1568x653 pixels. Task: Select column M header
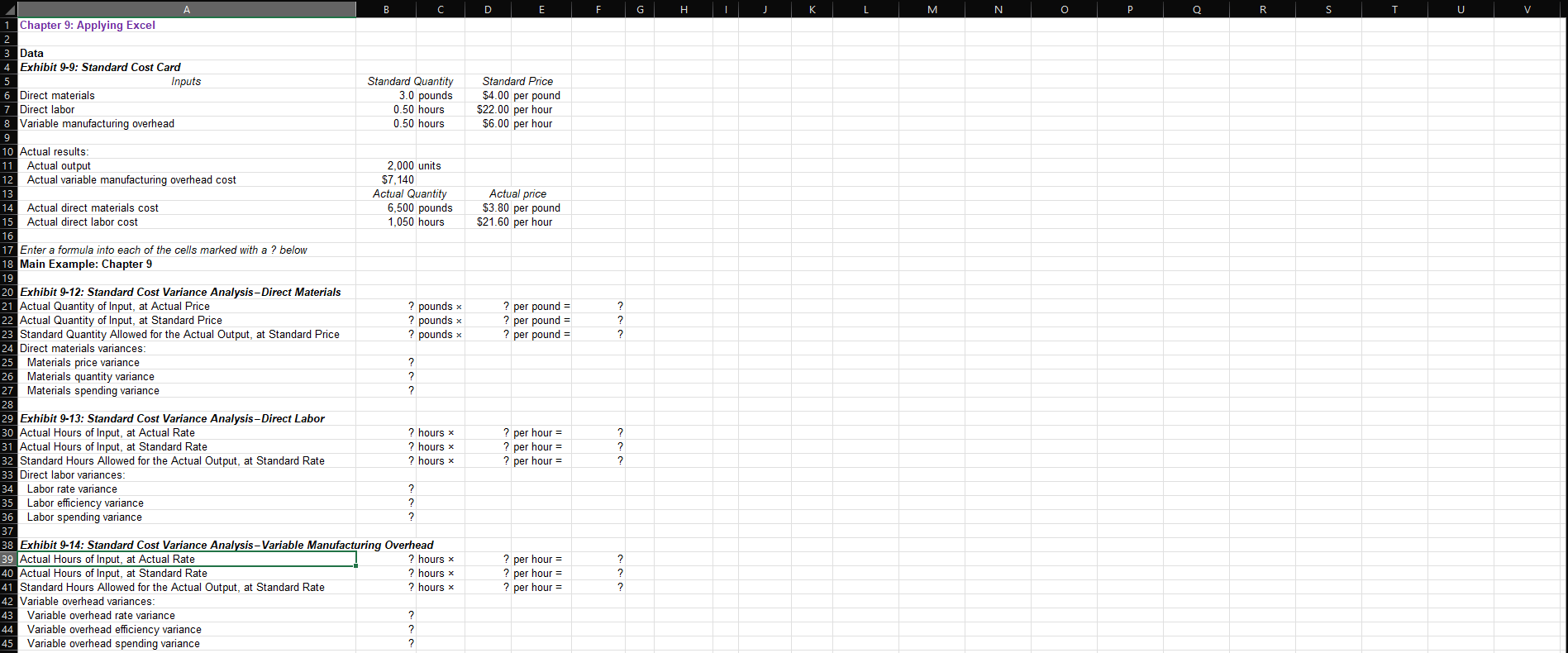tap(932, 9)
